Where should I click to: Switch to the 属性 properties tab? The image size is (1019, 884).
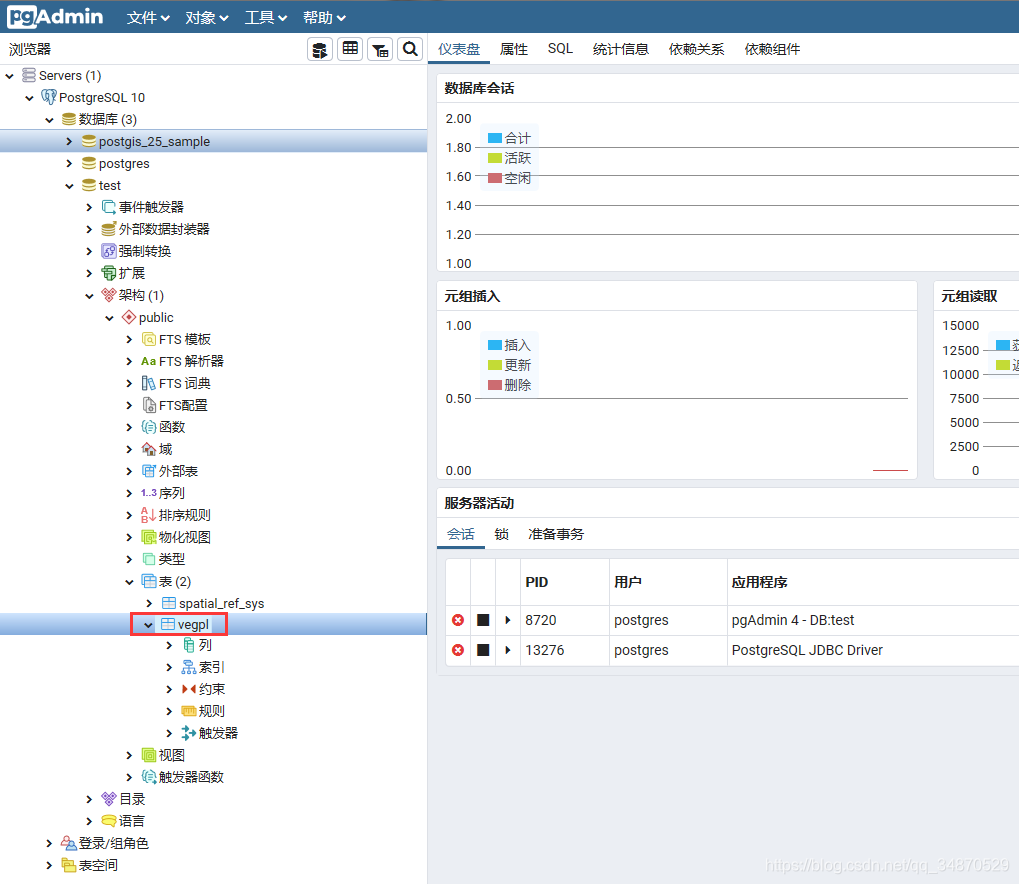[x=513, y=49]
